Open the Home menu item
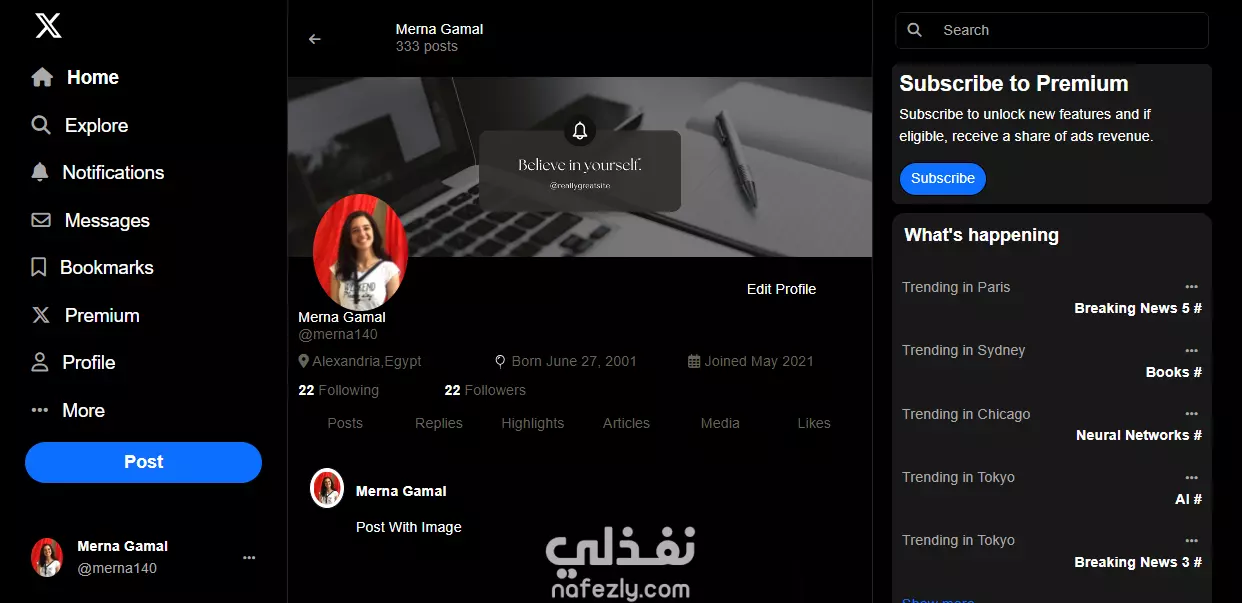 click(93, 77)
